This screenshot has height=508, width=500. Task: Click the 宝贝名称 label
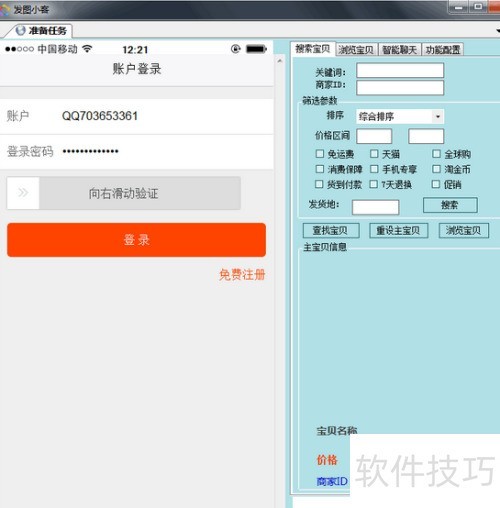pyautogui.click(x=337, y=431)
